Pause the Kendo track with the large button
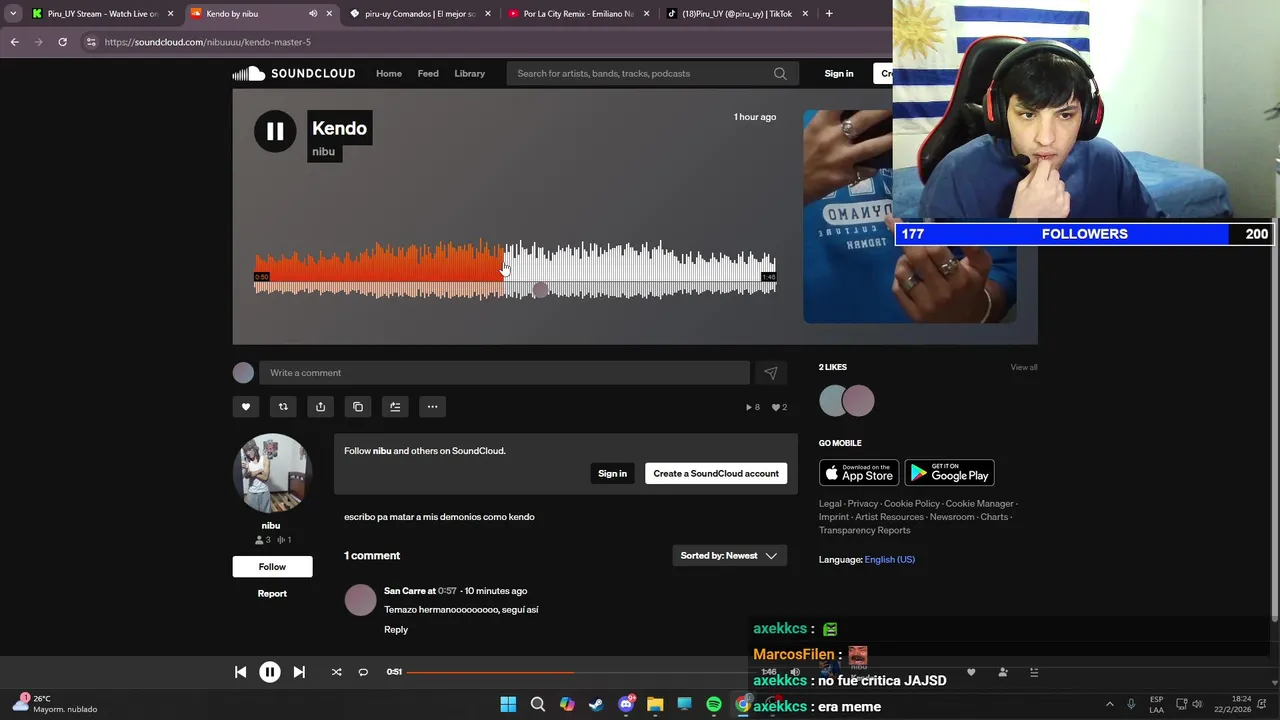The width and height of the screenshot is (1280, 720). [x=275, y=131]
